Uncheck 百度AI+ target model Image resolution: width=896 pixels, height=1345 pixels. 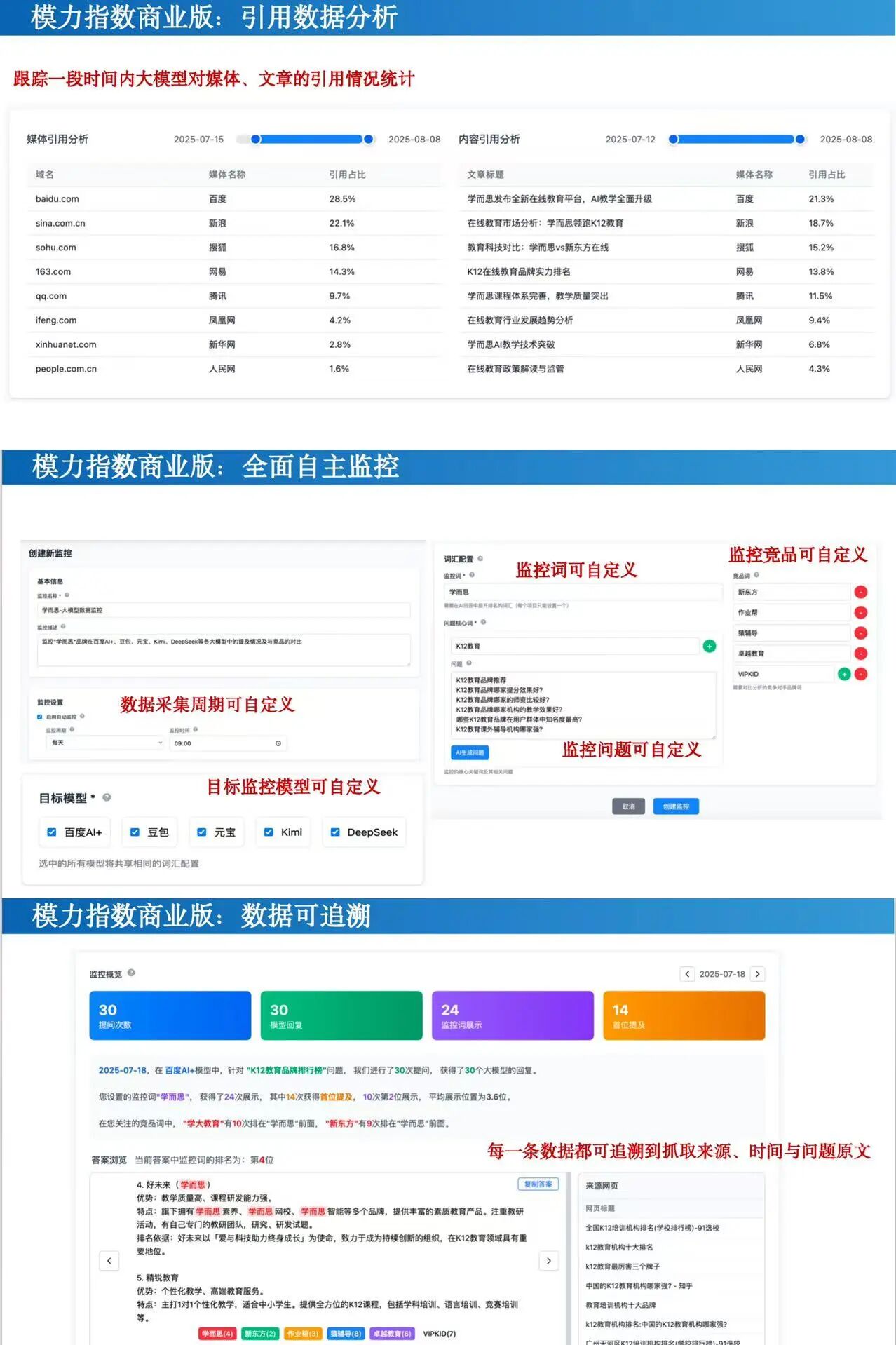point(51,832)
